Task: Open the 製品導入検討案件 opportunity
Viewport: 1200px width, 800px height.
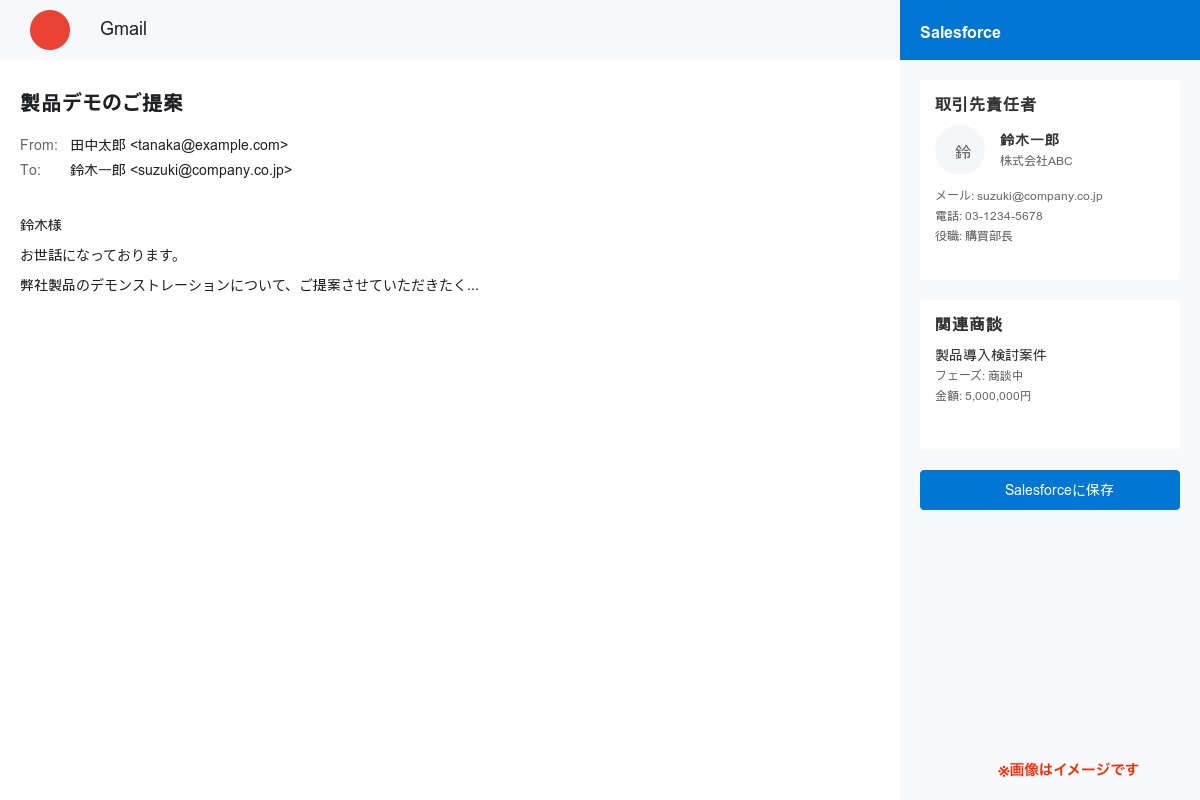Action: (x=990, y=355)
